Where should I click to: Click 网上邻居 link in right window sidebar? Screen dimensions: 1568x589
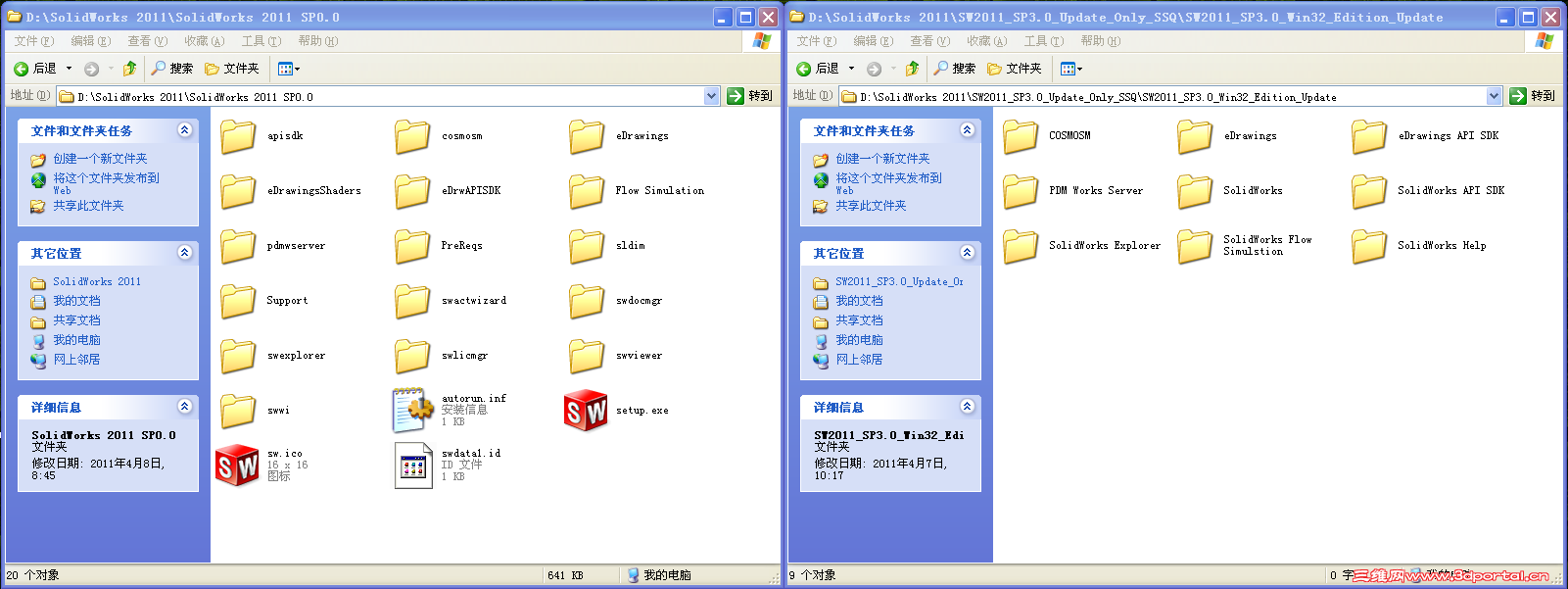(859, 360)
